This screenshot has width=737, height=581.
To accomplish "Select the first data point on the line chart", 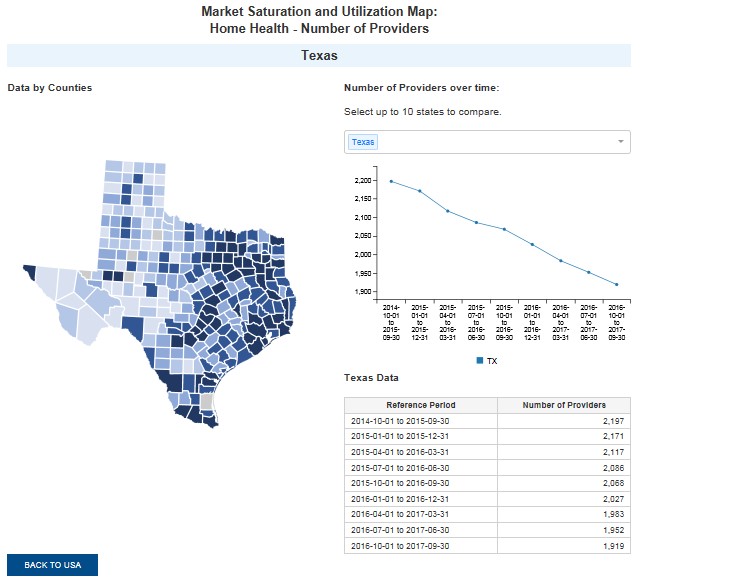I will click(x=391, y=181).
